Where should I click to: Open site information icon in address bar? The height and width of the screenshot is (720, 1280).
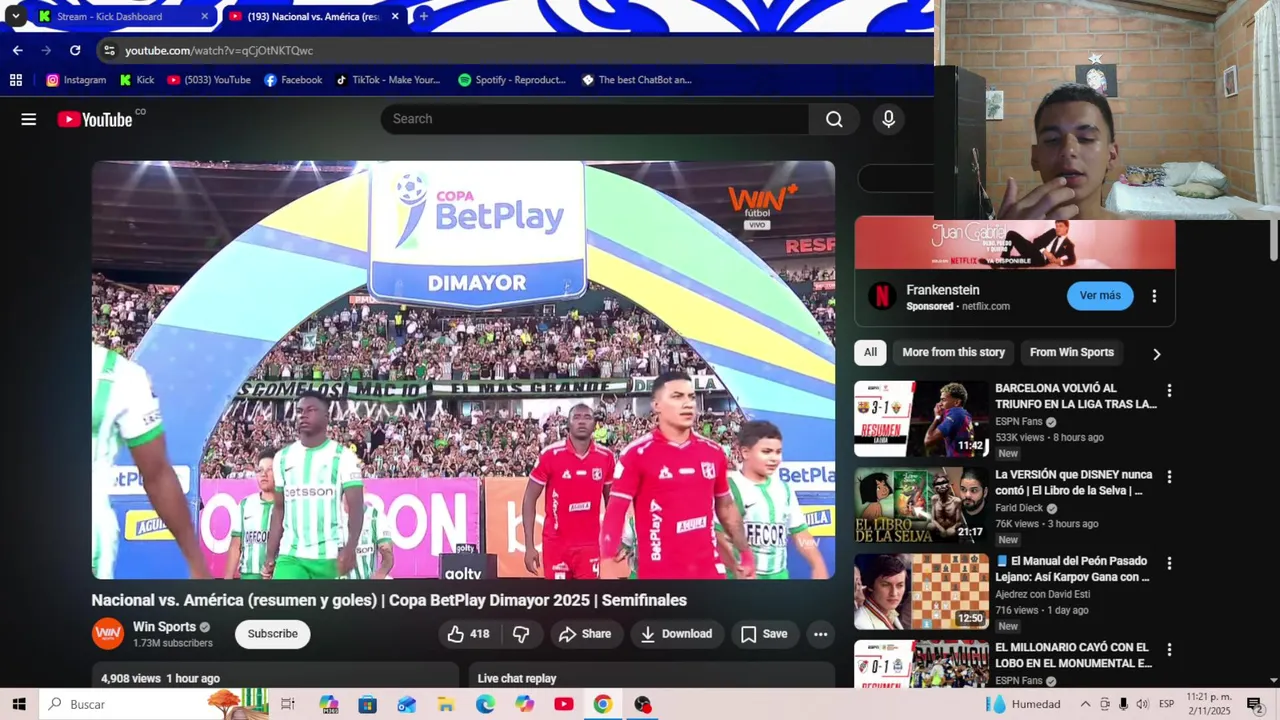coord(109,50)
